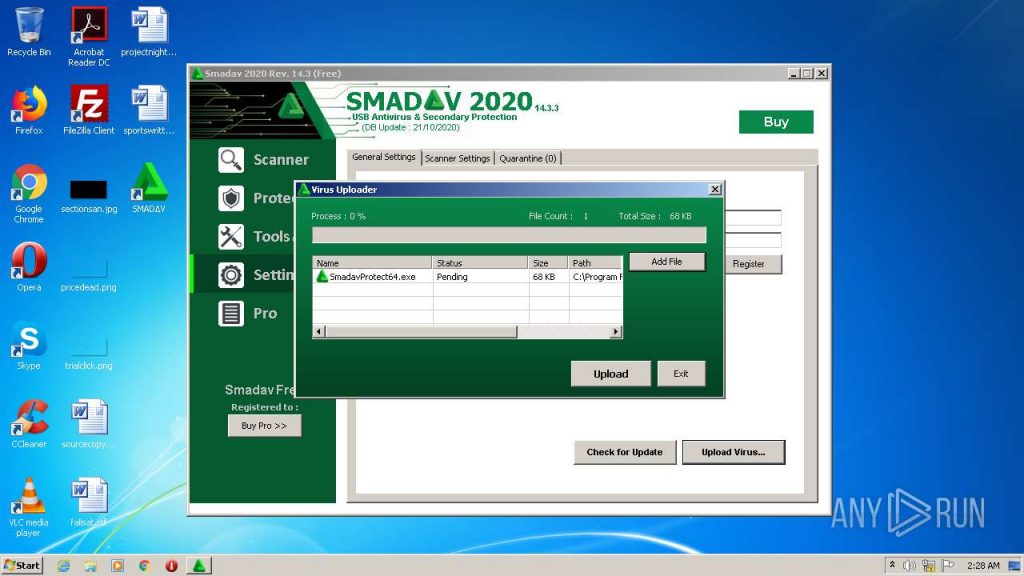1024x576 pixels.
Task: Switch to the Scanner Settings tab
Action: 457,158
